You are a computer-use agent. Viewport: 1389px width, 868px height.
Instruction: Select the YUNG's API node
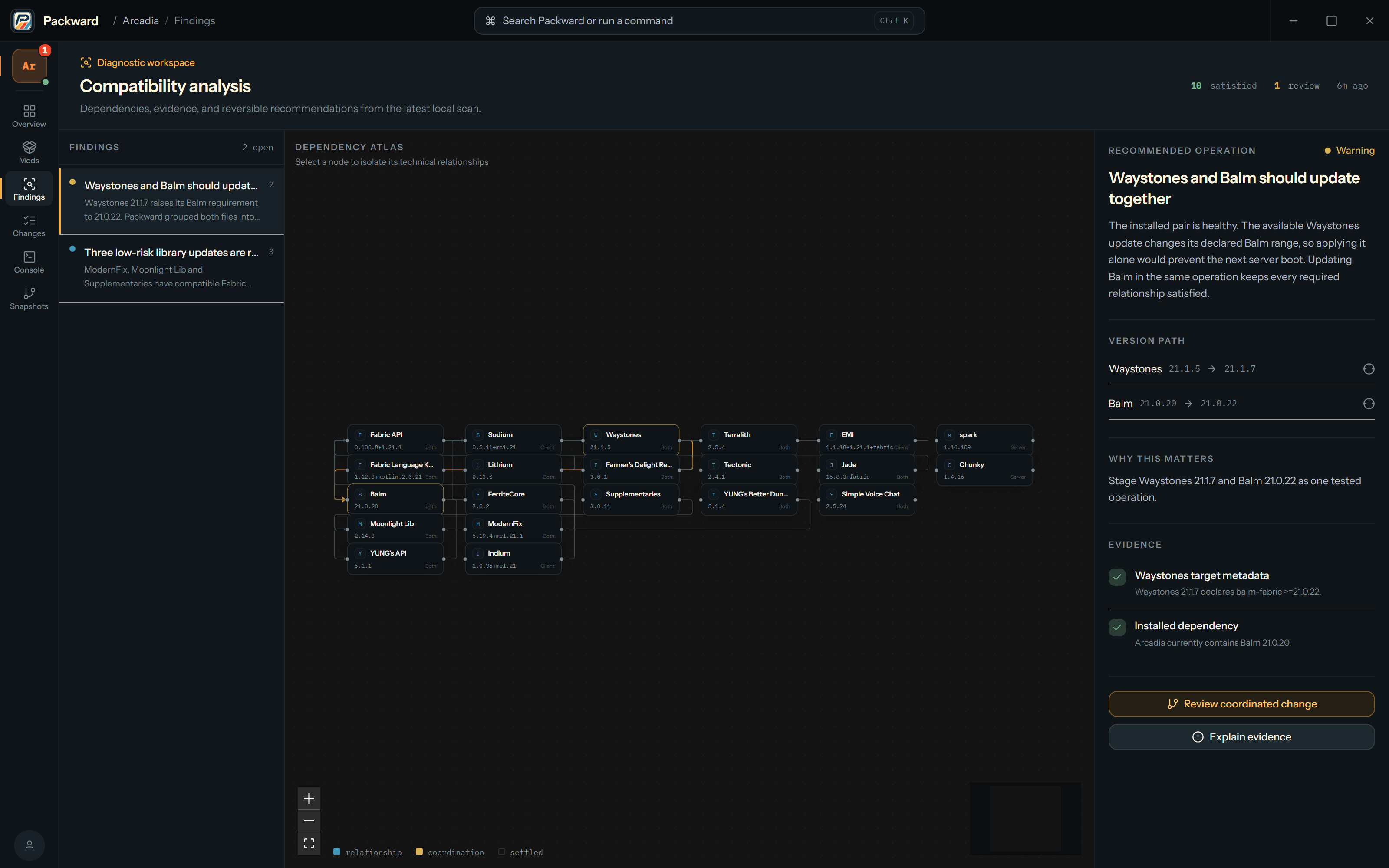[x=395, y=559]
